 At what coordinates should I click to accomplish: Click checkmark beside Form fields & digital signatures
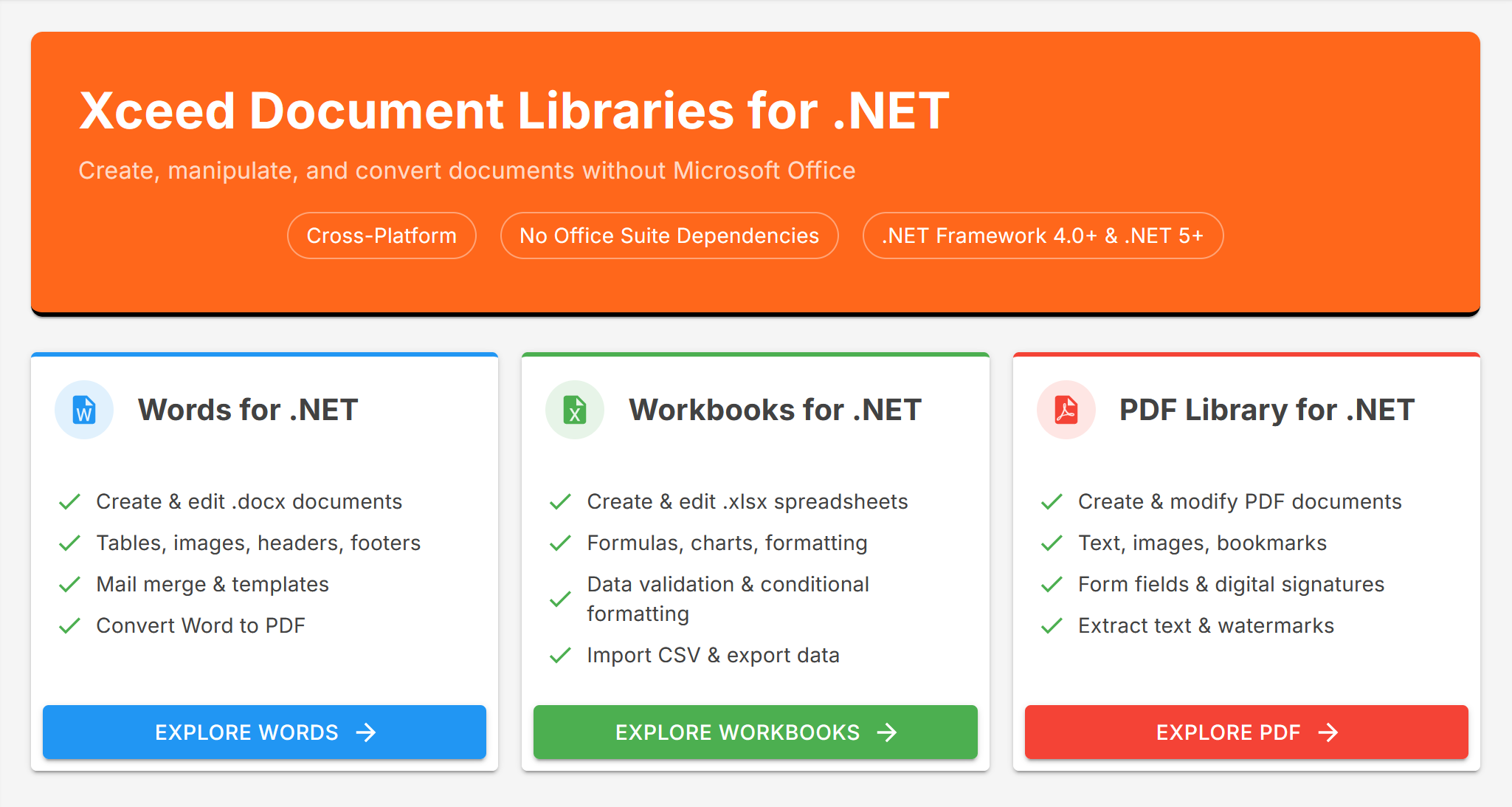(x=1052, y=585)
